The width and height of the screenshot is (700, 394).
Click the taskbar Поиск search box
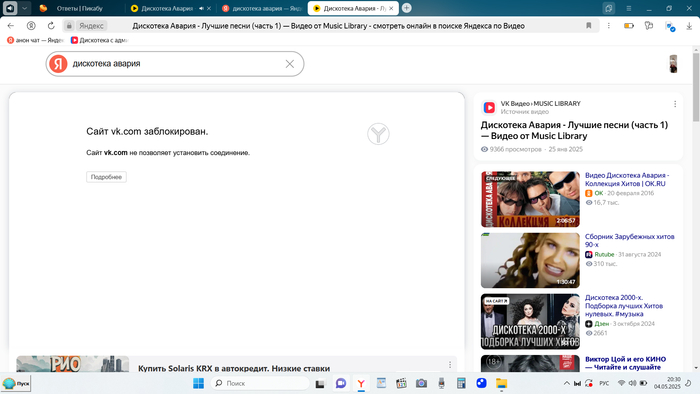(x=260, y=383)
